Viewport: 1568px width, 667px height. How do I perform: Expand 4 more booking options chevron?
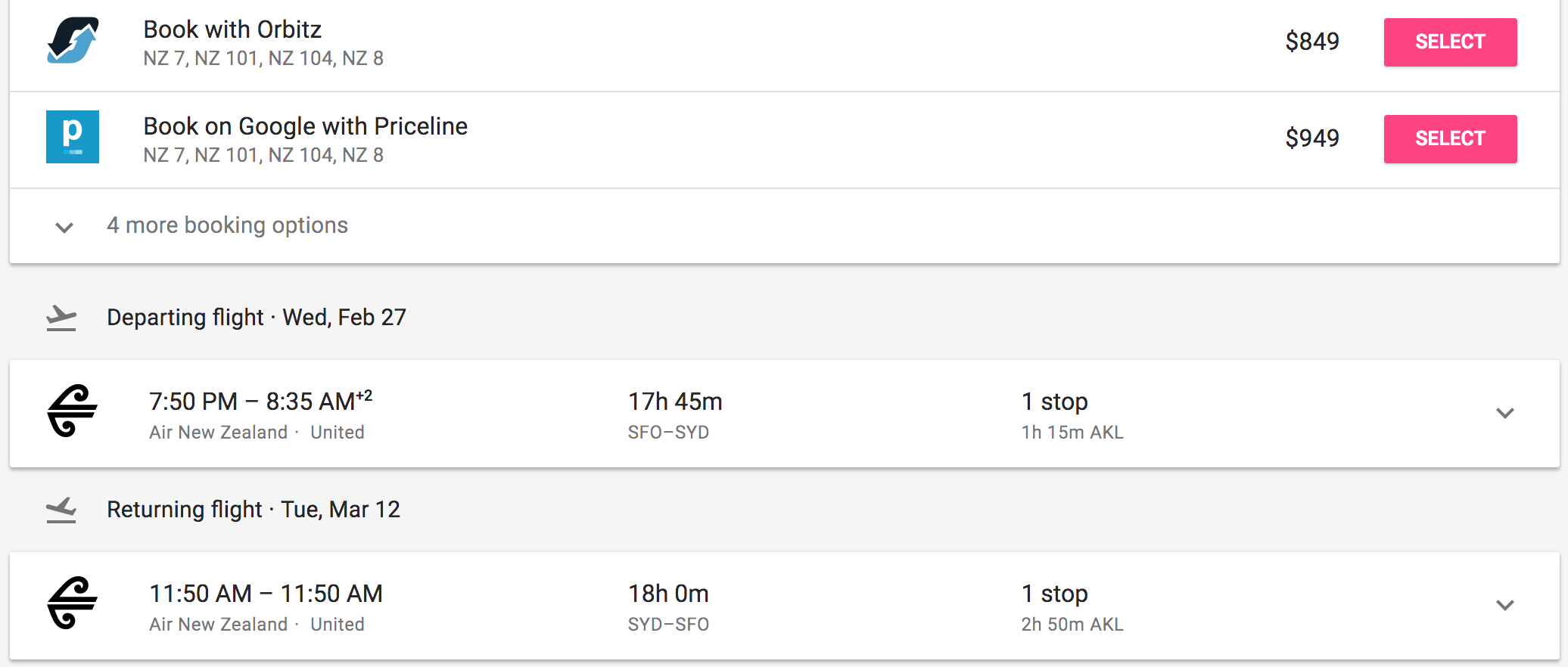coord(64,227)
